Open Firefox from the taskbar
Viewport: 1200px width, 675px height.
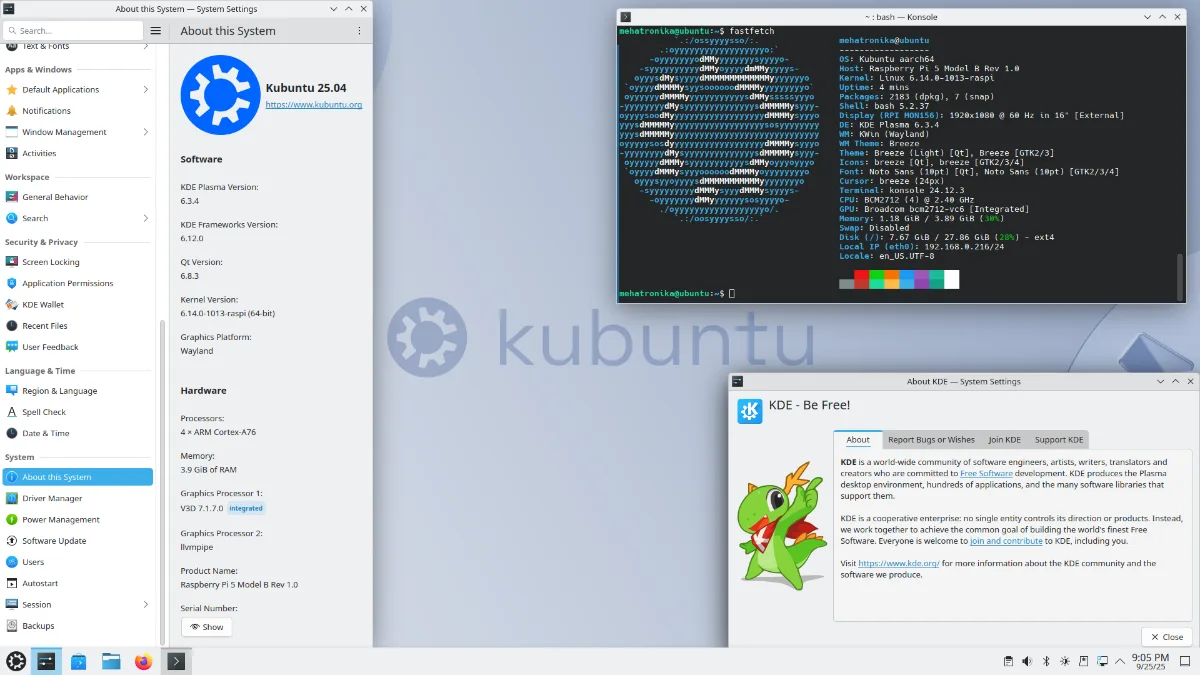[x=143, y=661]
